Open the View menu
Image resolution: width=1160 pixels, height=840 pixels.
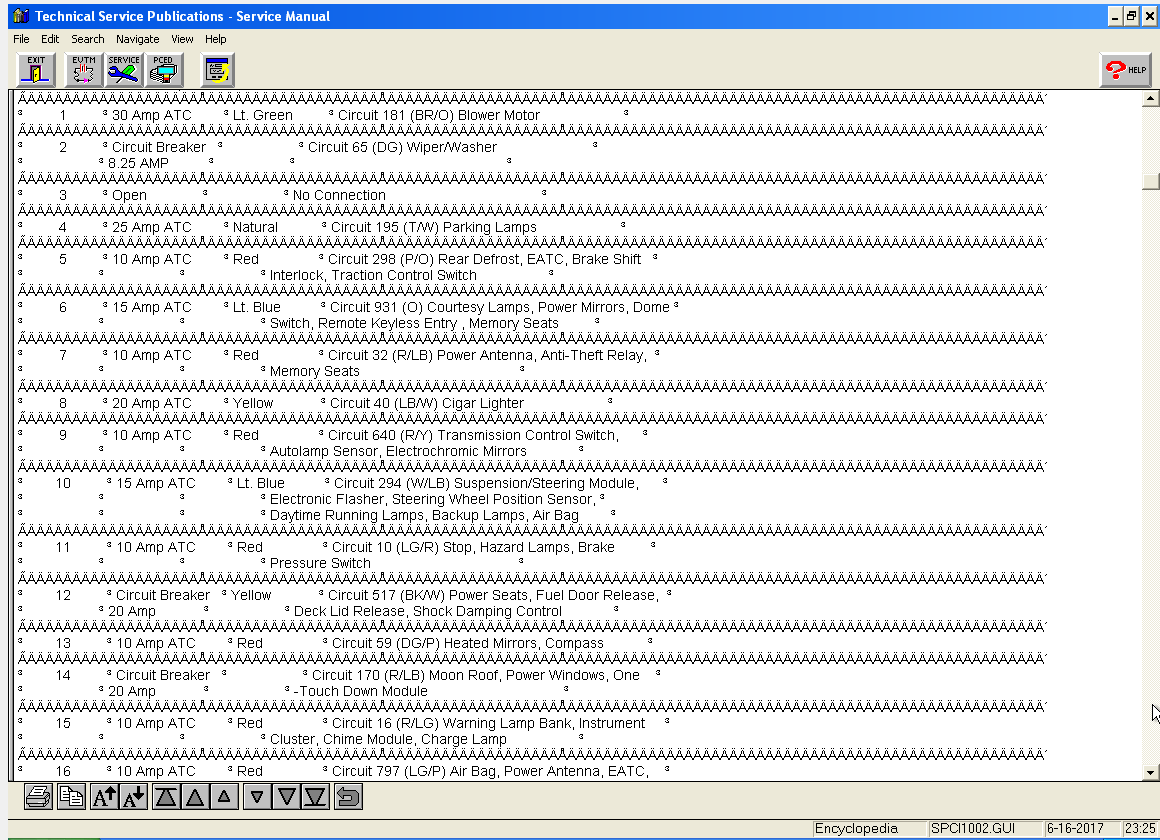pyautogui.click(x=182, y=39)
